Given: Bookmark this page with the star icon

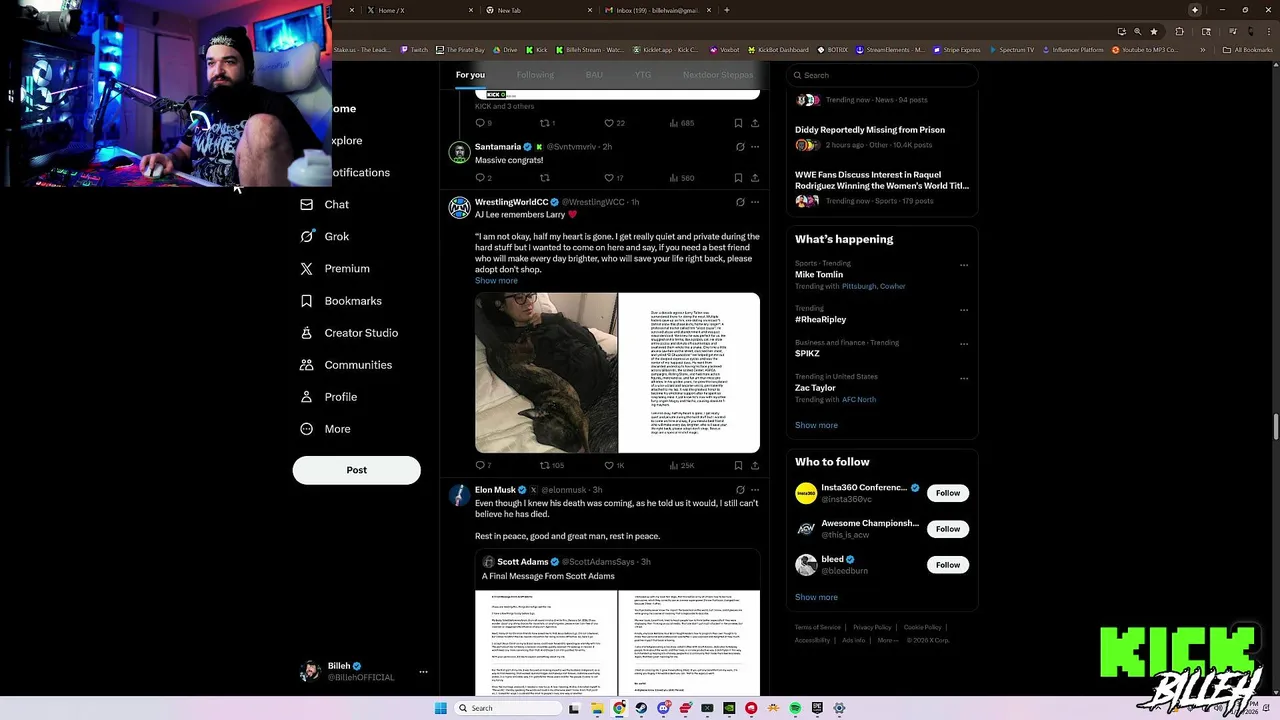Looking at the screenshot, I should 1154,32.
